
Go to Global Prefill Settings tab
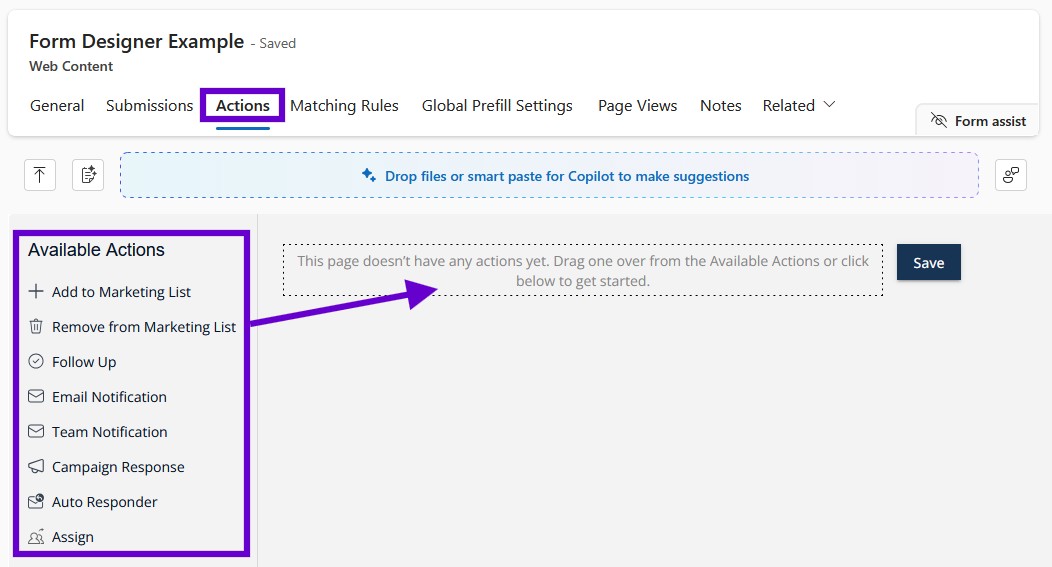click(x=497, y=106)
